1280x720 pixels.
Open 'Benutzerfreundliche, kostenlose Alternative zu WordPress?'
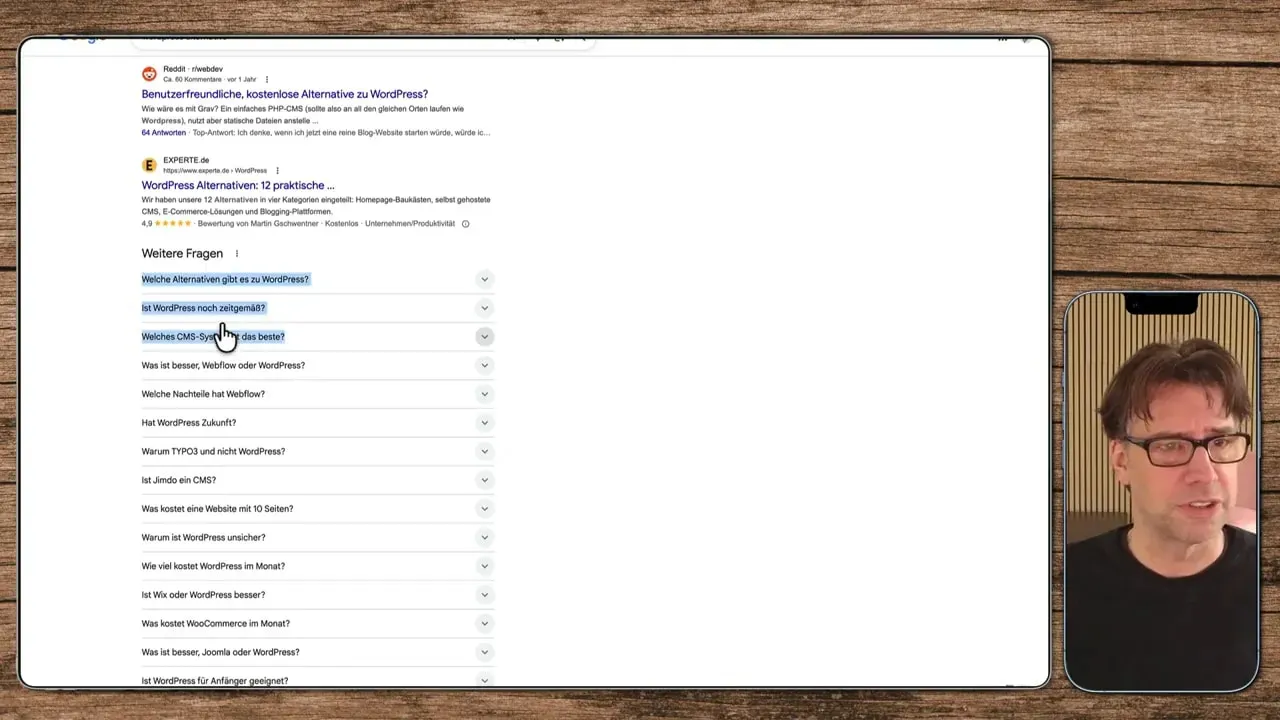[285, 94]
